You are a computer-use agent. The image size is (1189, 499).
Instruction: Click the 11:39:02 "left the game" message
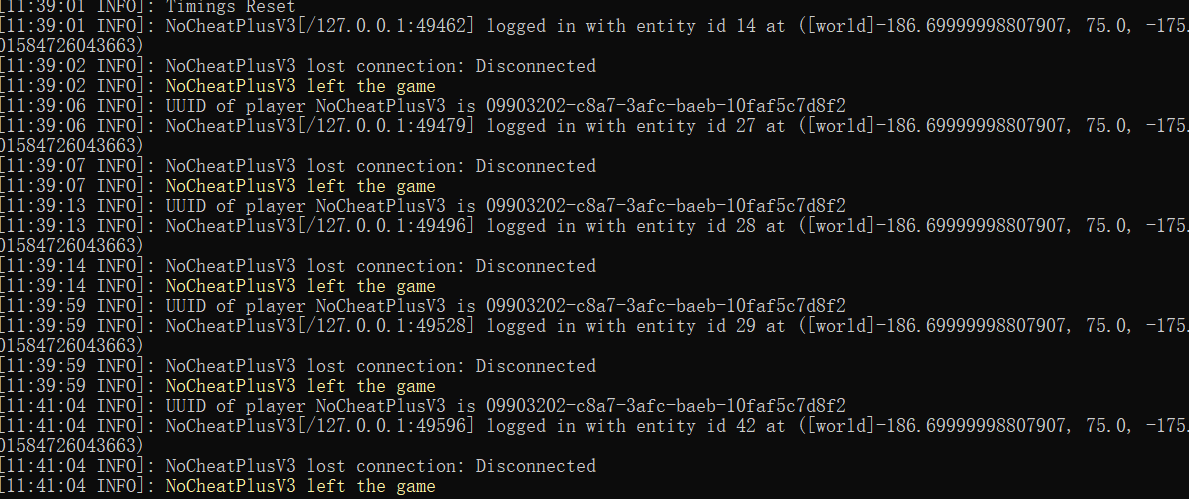pyautogui.click(x=300, y=86)
